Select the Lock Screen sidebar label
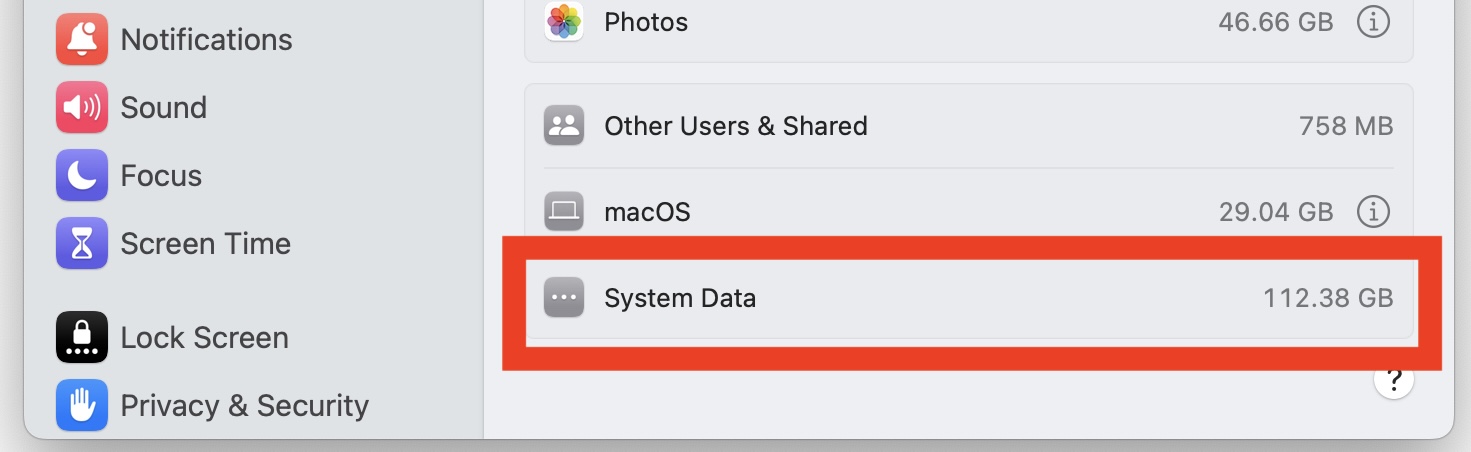Screen dimensions: 1471x452 (x=204, y=338)
